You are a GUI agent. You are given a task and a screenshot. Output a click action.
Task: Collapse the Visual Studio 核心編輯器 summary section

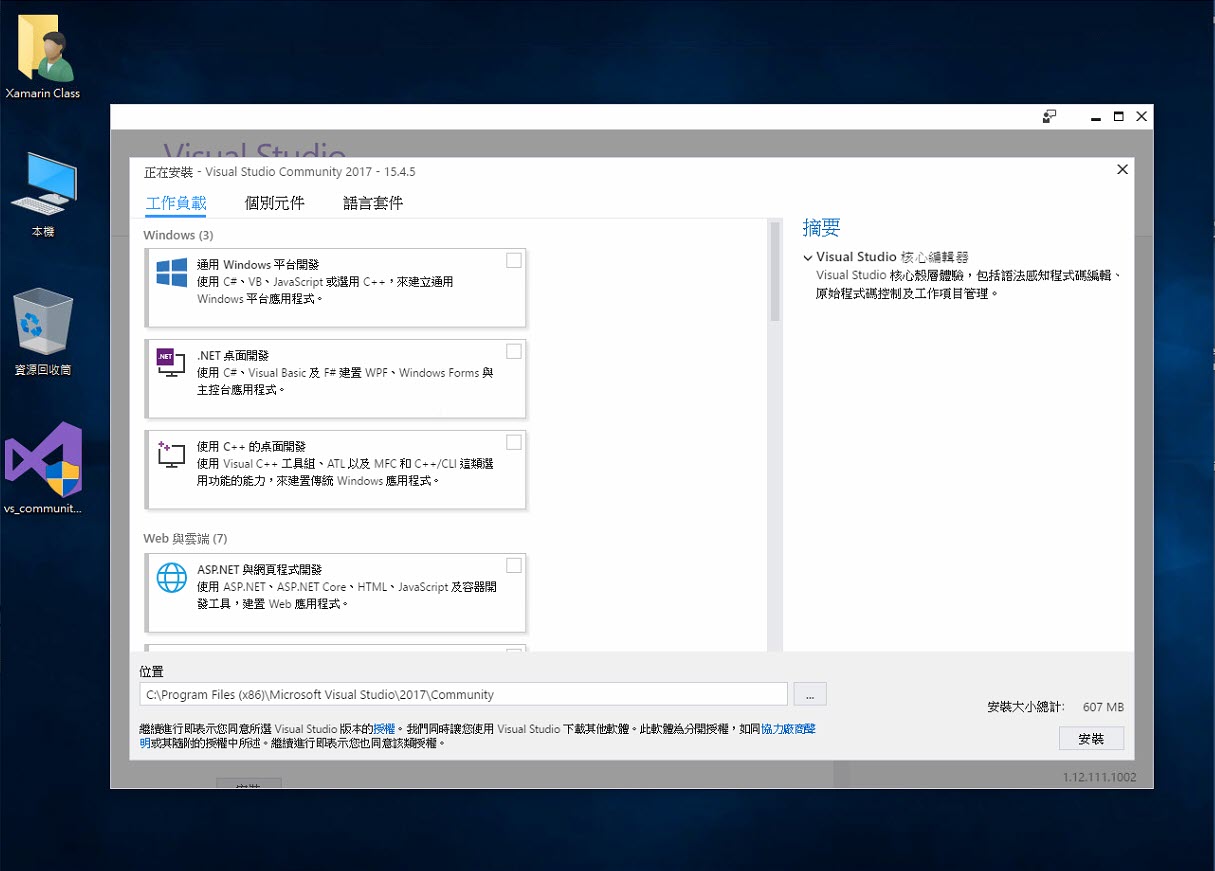click(x=808, y=258)
